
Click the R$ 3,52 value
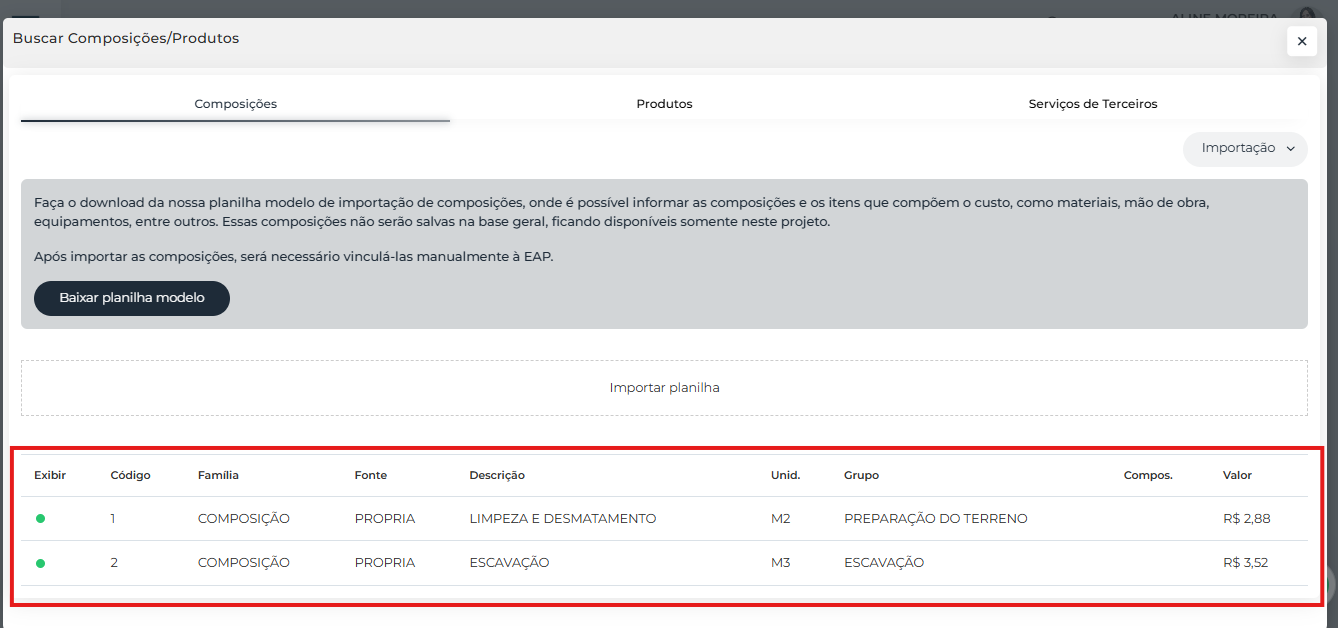(x=1245, y=563)
